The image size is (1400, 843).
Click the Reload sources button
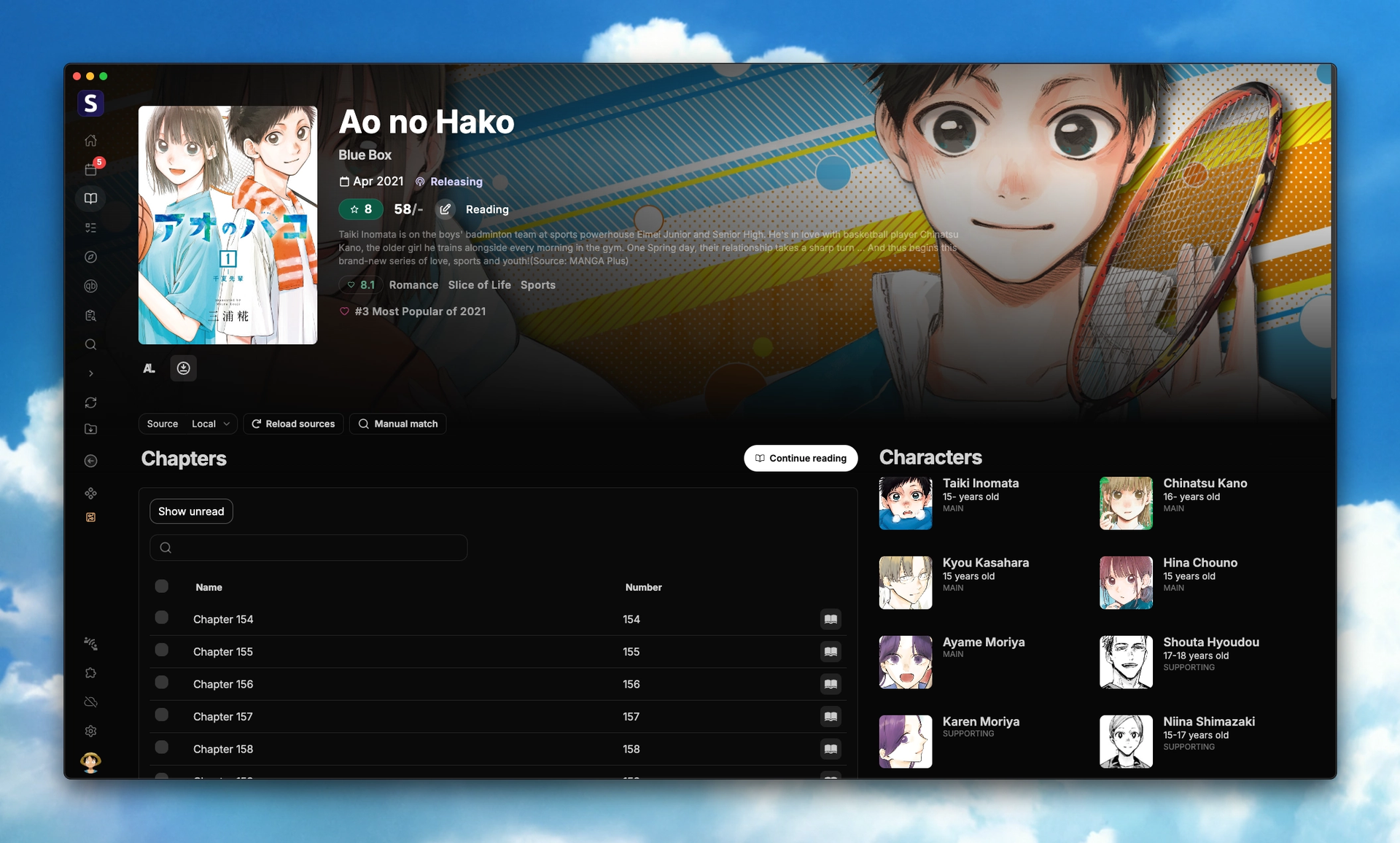(293, 424)
